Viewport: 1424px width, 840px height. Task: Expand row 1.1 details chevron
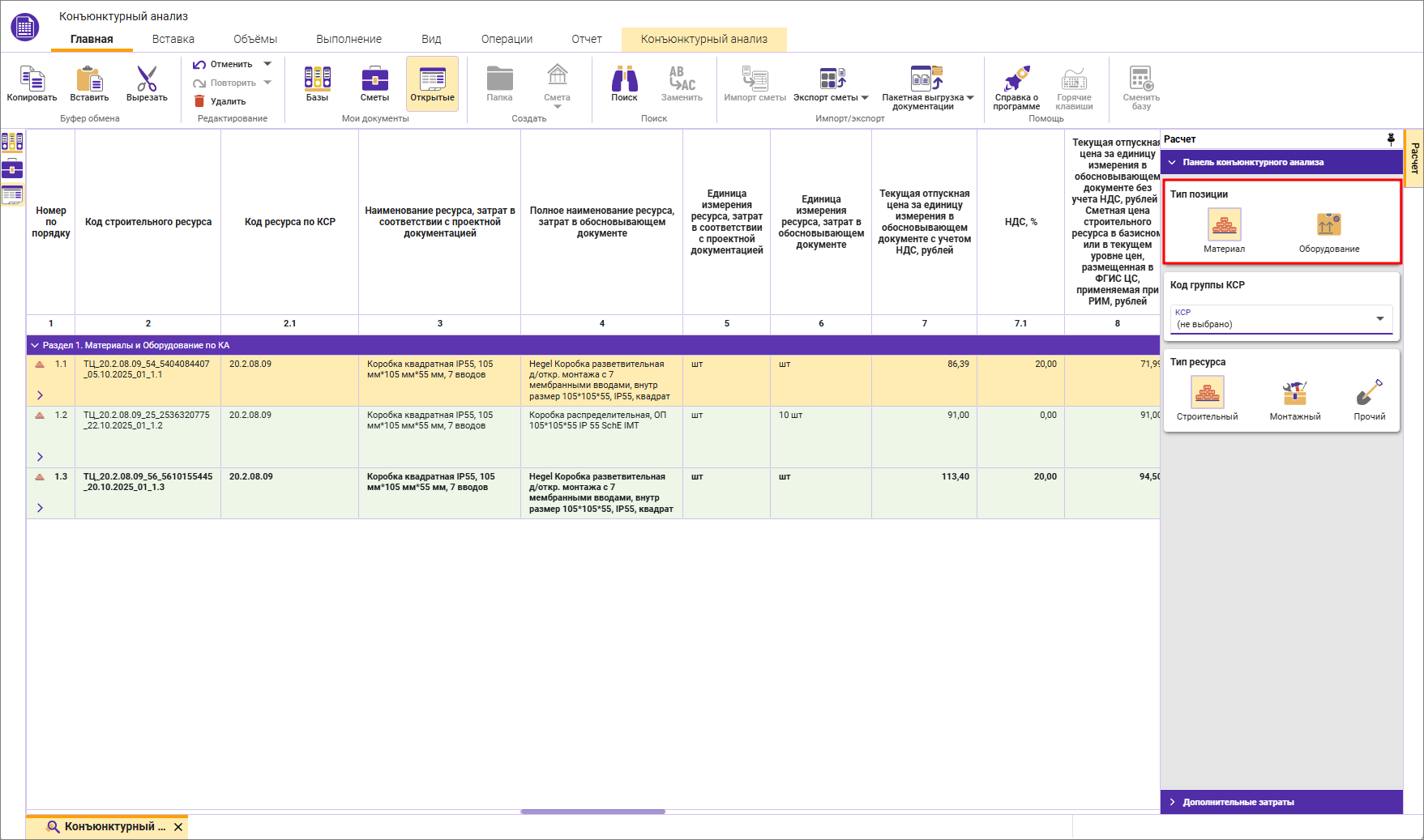(40, 395)
